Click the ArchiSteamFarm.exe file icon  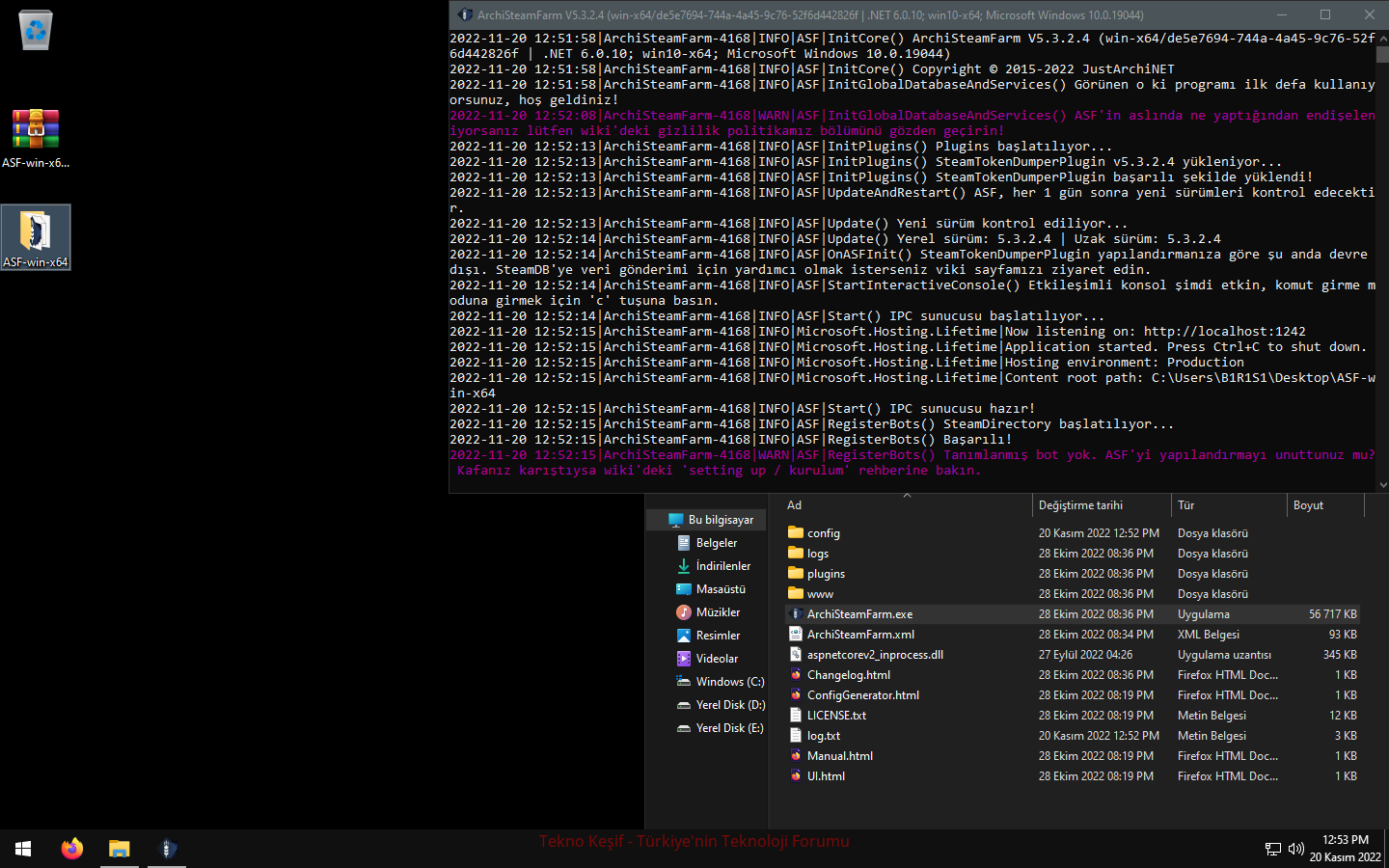pyautogui.click(x=796, y=613)
